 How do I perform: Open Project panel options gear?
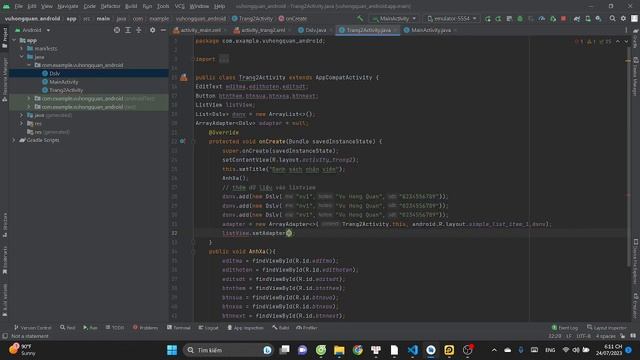click(152, 30)
